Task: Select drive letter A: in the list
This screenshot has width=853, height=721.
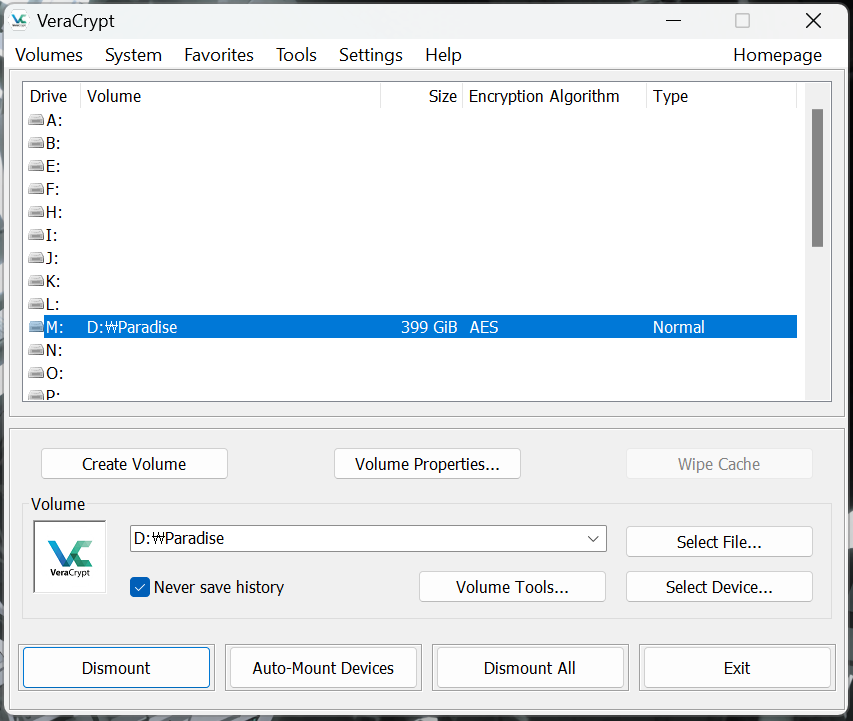Action: coord(54,120)
